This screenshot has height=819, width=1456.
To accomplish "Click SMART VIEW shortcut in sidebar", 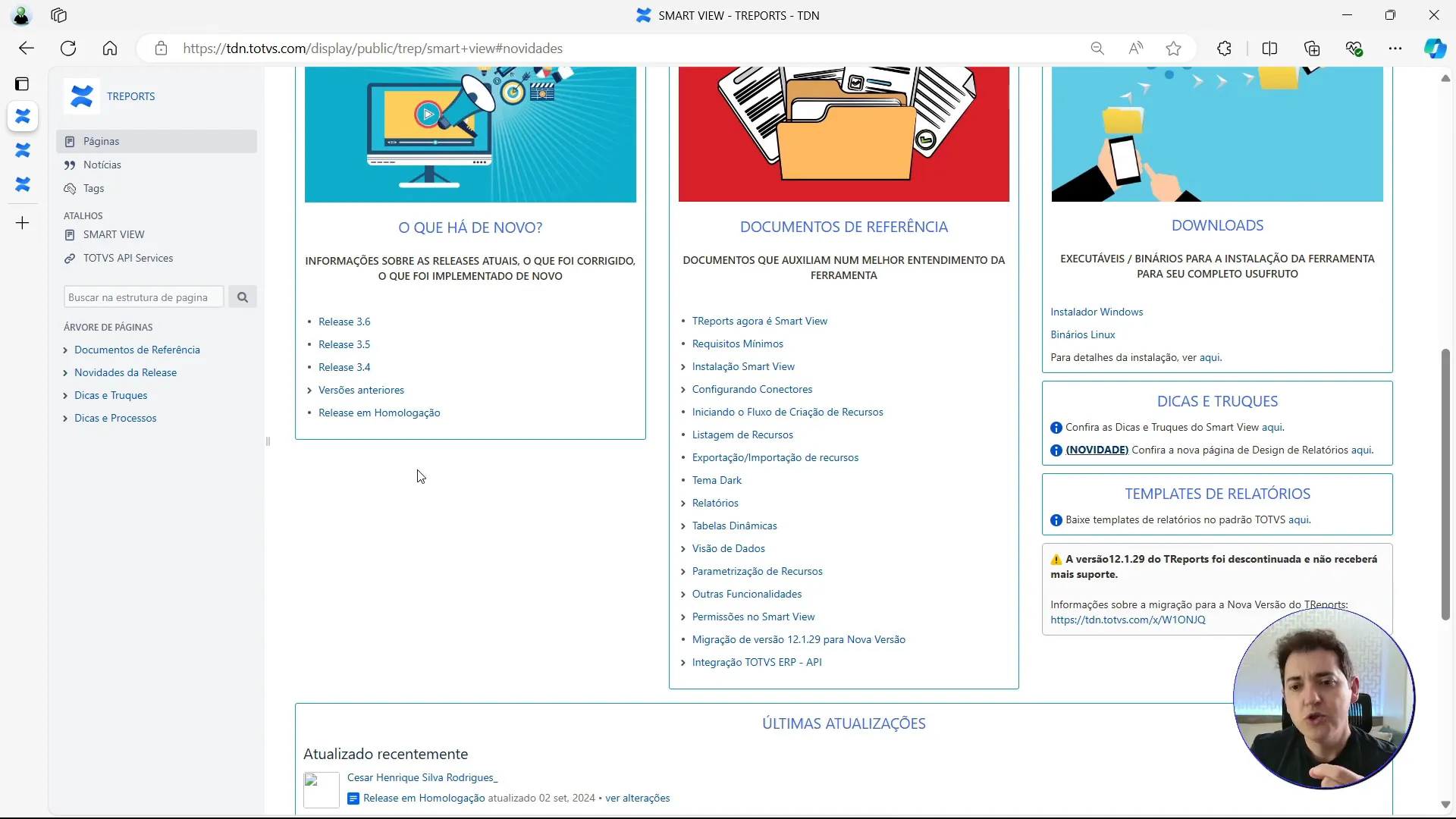I will click(114, 234).
